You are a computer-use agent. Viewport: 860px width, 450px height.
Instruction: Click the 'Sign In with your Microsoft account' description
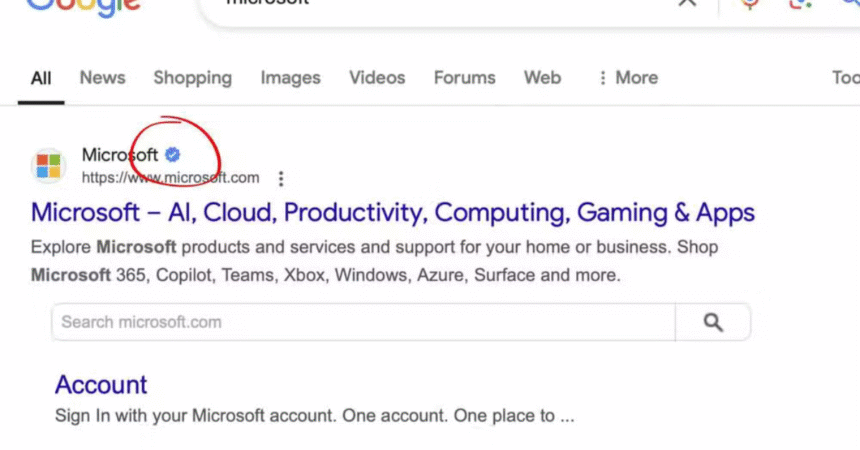[x=315, y=415]
